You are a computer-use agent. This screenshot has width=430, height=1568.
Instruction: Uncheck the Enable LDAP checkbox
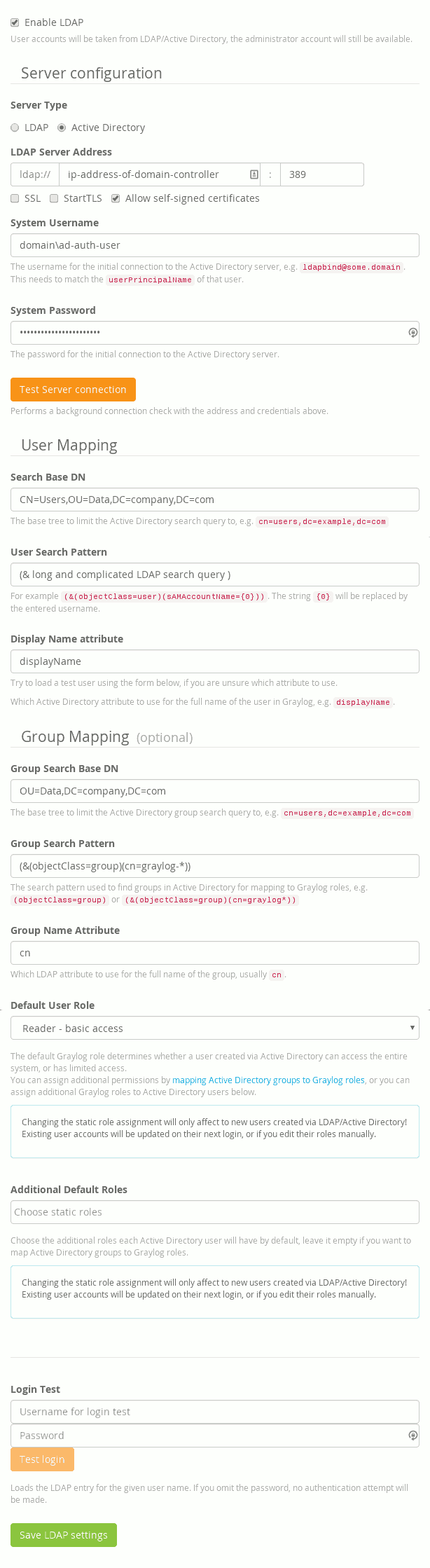tap(15, 22)
